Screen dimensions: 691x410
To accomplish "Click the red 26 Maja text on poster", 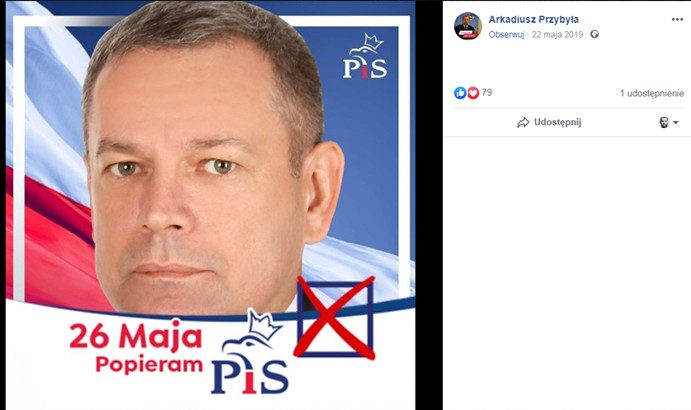I will (136, 337).
